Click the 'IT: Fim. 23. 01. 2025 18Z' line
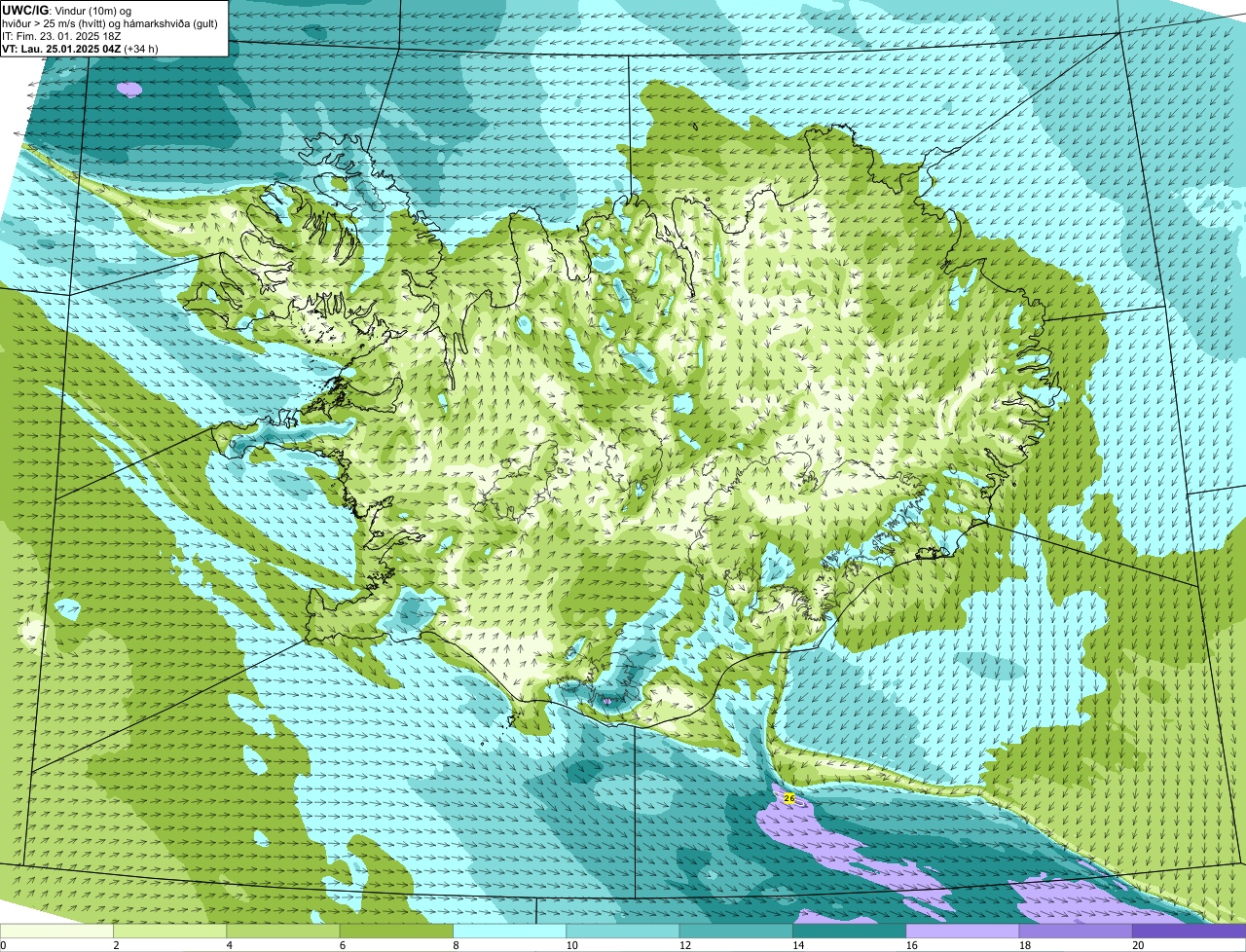Viewport: 1246px width, 952px height. 61,35
